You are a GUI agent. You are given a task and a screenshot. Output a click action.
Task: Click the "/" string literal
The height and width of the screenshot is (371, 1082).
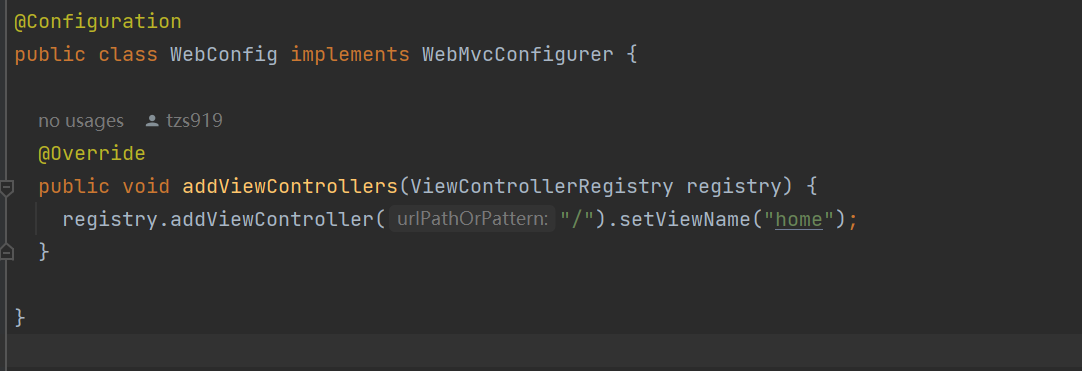tap(577, 220)
